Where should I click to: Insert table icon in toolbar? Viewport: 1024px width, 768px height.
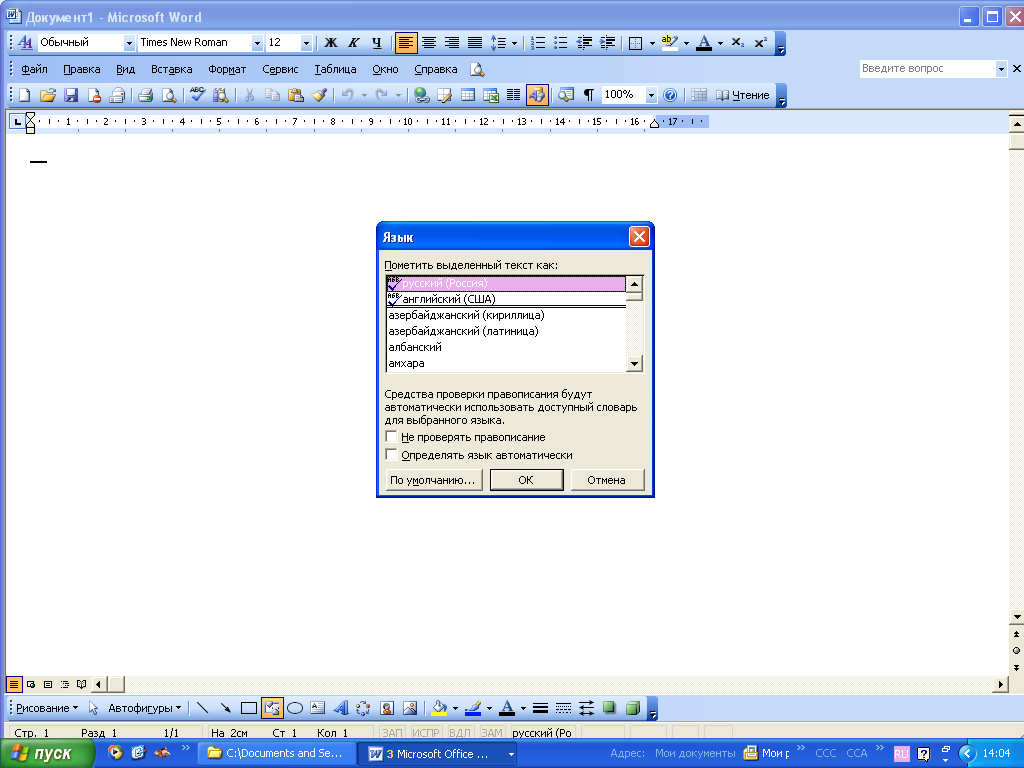point(468,95)
